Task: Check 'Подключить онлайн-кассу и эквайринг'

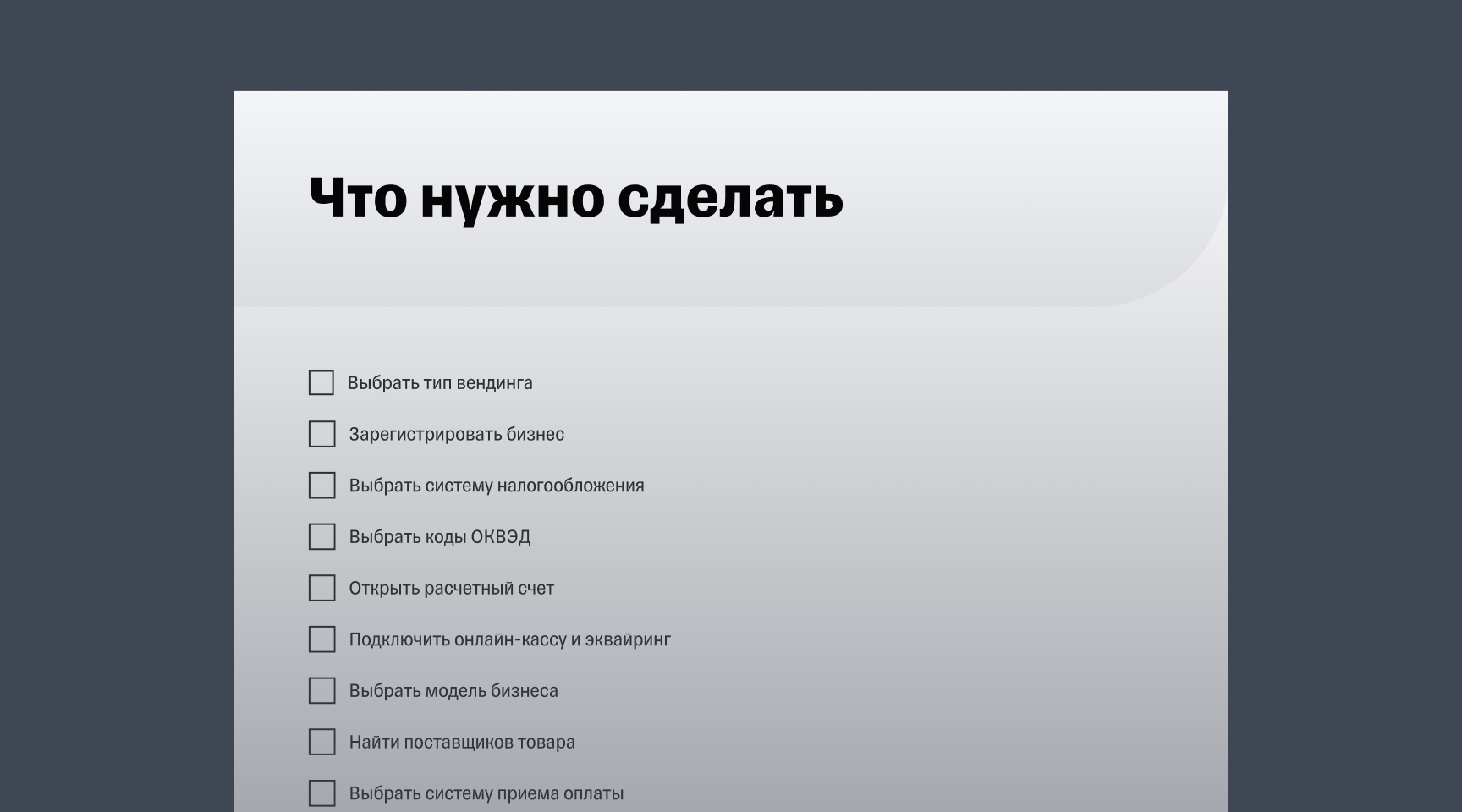Action: pyautogui.click(x=322, y=639)
